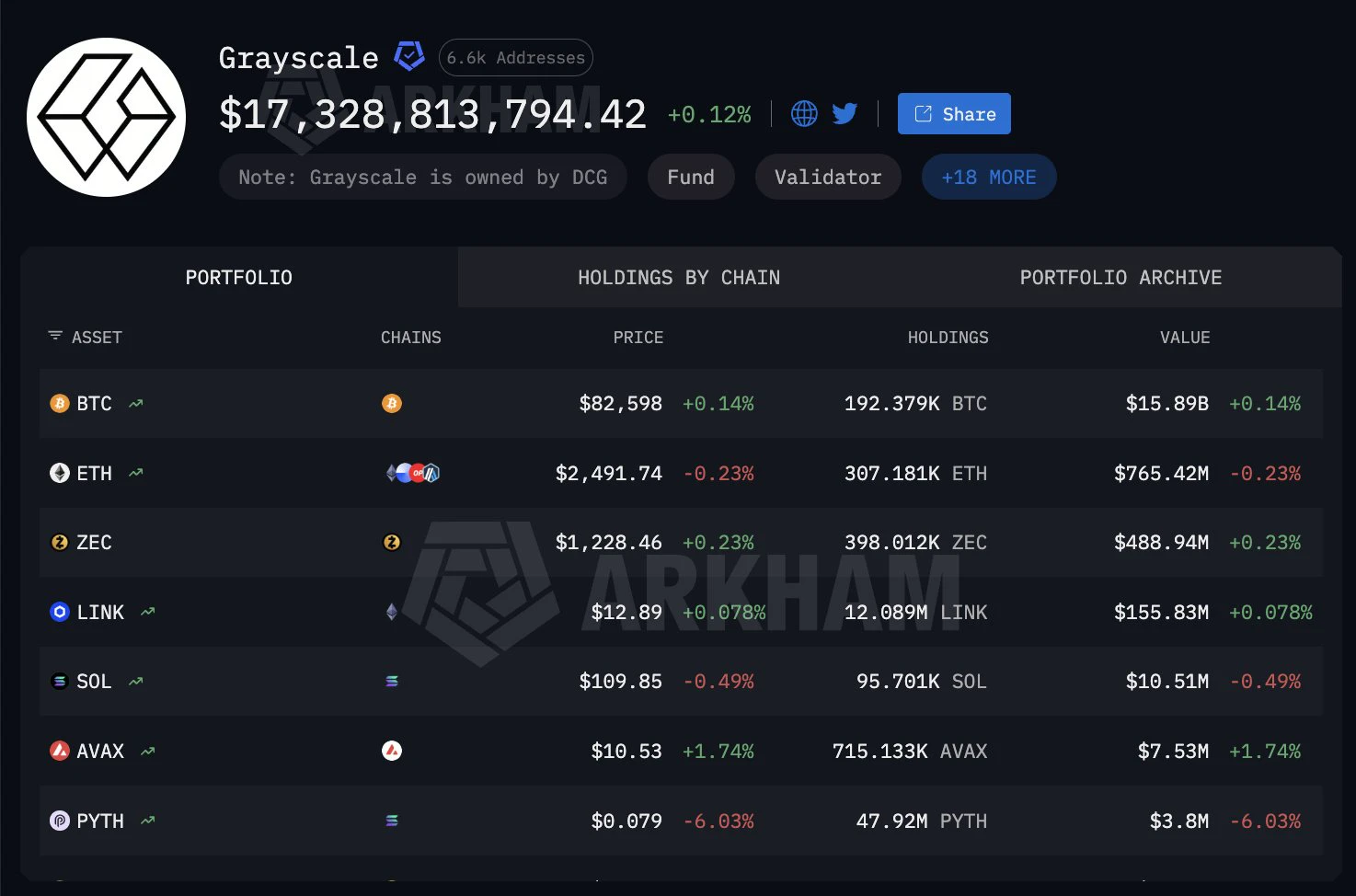The height and width of the screenshot is (896, 1356).
Task: Open the AVAX trend chart icon
Action: (x=148, y=751)
